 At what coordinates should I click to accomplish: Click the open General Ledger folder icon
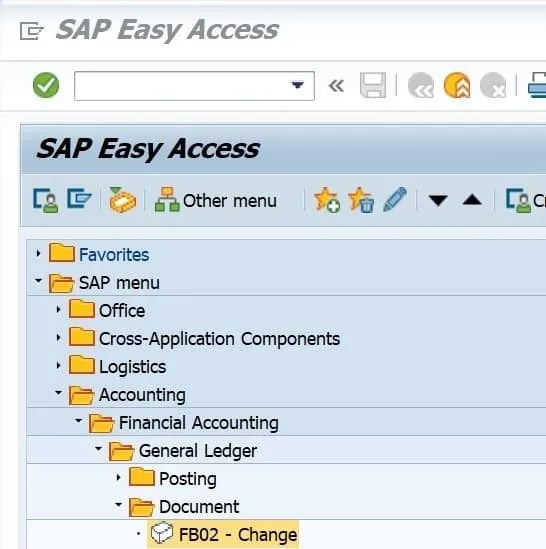point(122,451)
